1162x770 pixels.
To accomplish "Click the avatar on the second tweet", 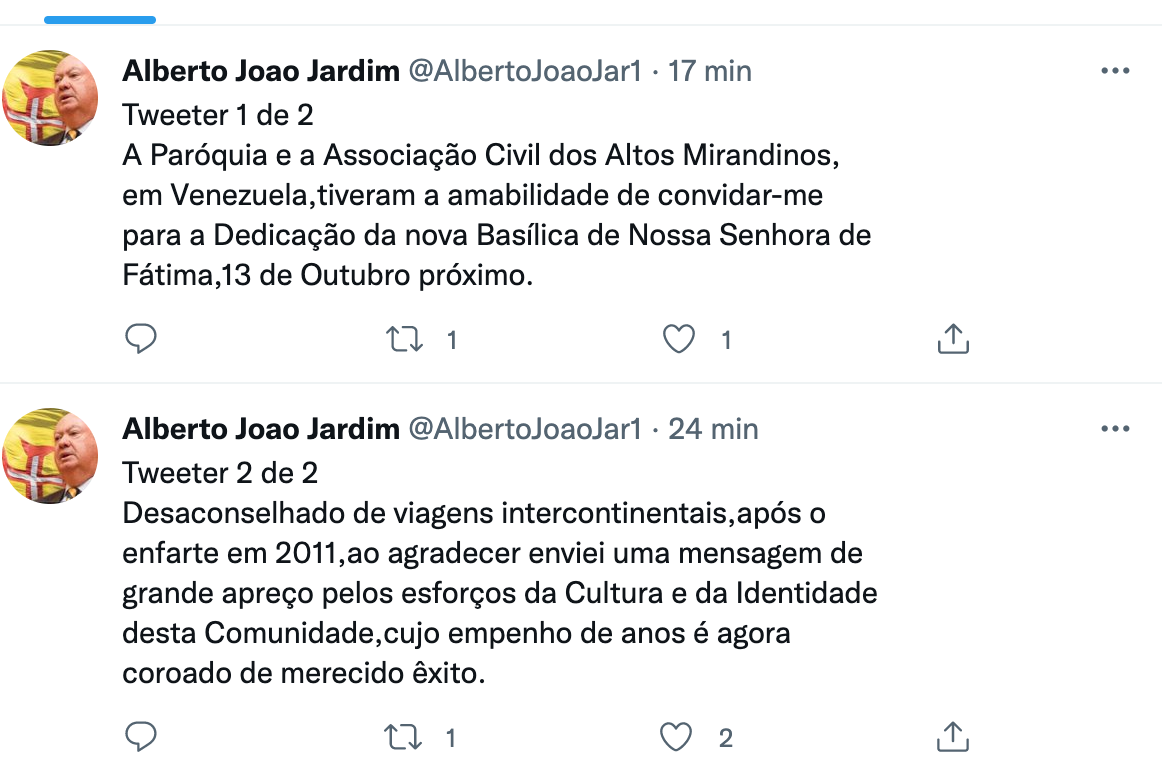I will tap(50, 456).
